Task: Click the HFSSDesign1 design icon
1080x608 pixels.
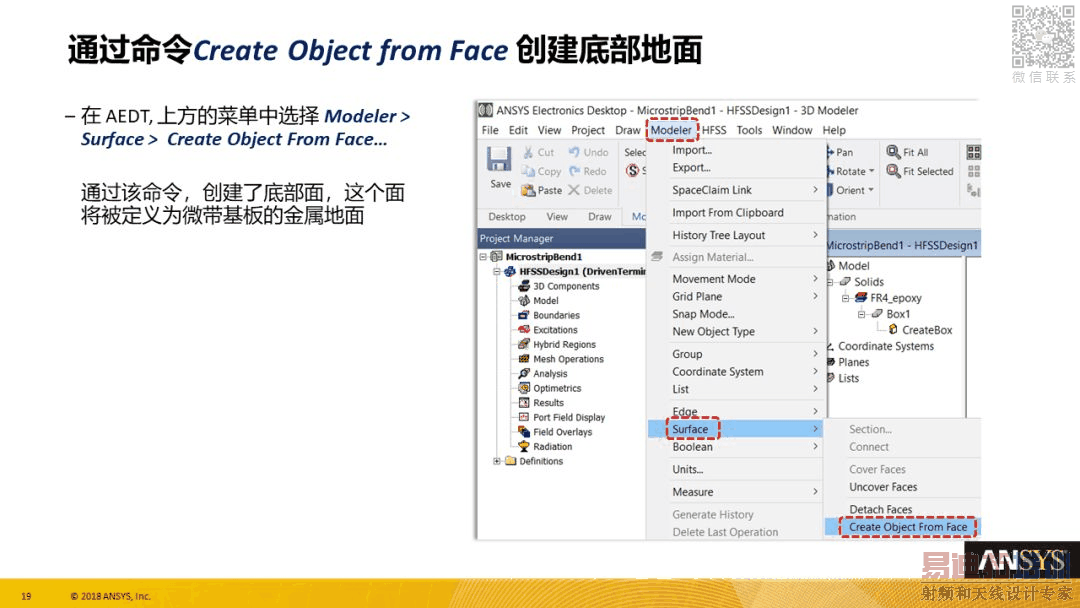Action: [x=510, y=271]
